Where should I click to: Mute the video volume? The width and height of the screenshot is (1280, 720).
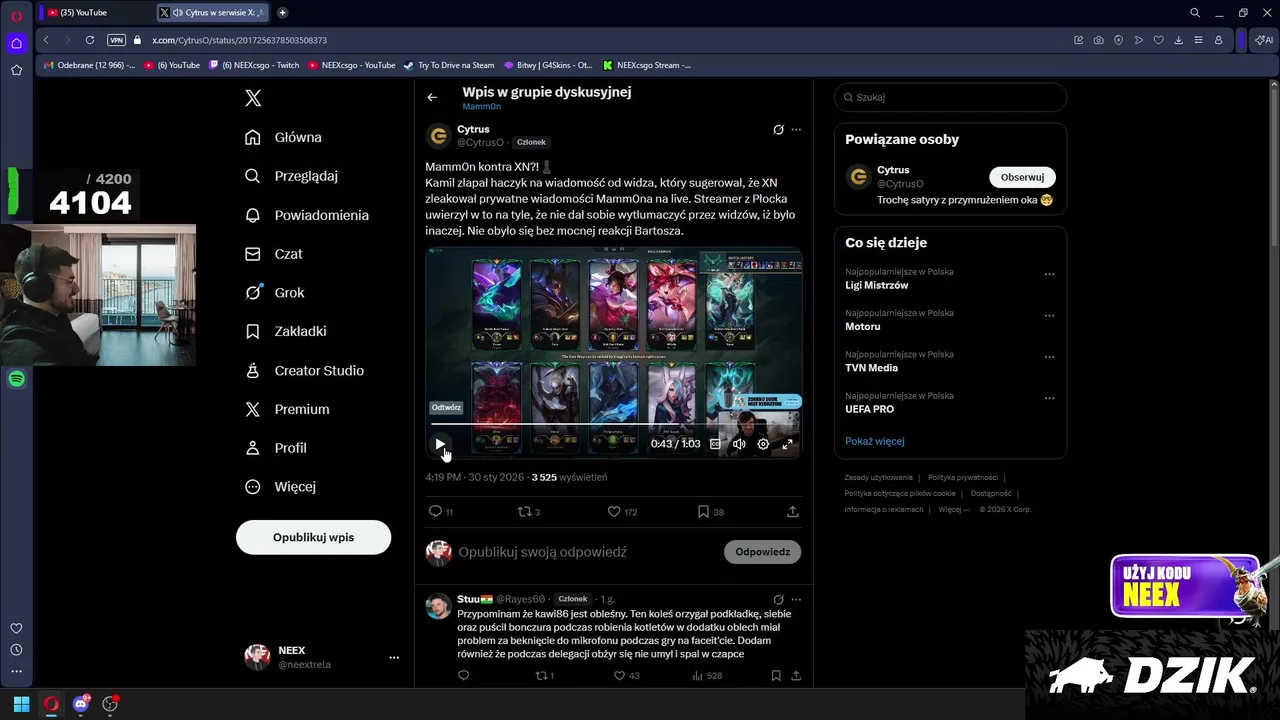739,444
